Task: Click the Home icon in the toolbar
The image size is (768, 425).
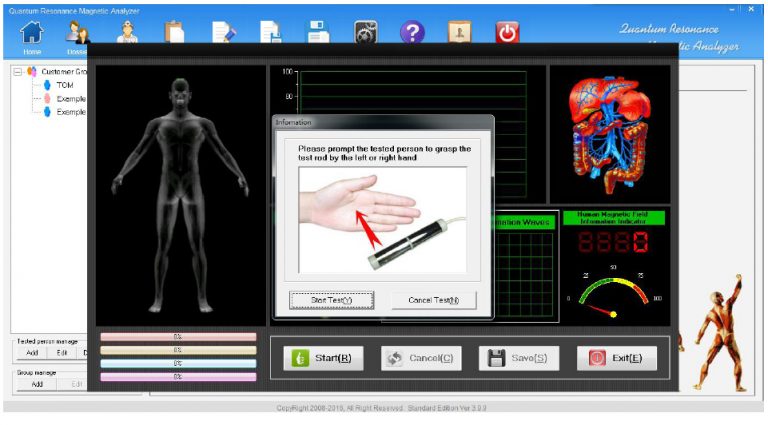Action: pyautogui.click(x=31, y=34)
